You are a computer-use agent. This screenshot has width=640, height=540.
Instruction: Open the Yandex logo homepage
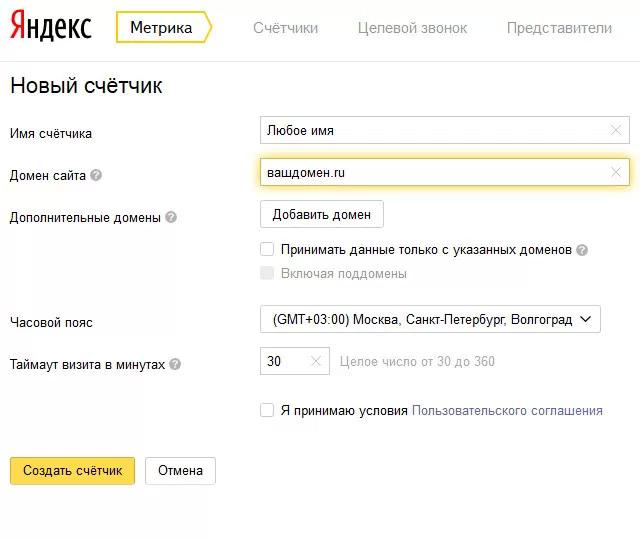51,26
